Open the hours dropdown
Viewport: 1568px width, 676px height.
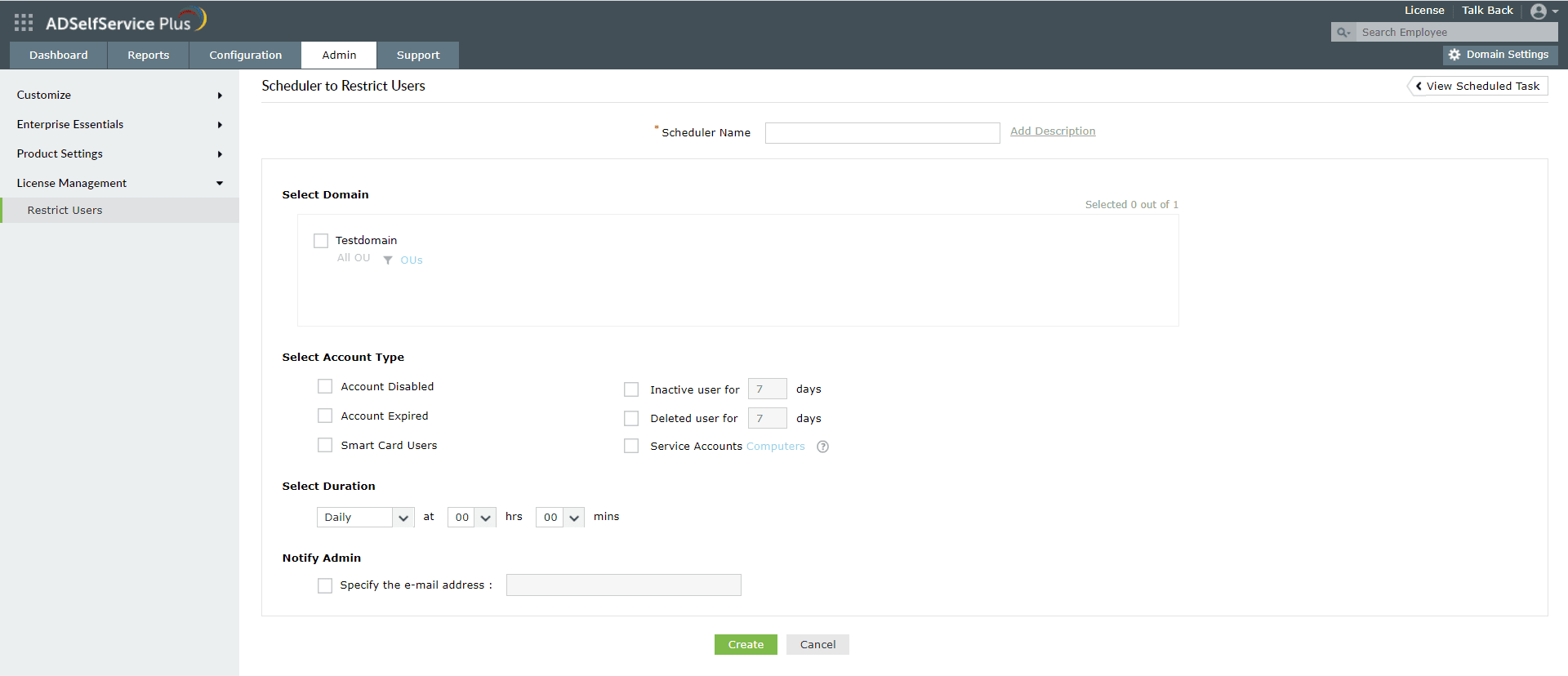coord(471,518)
